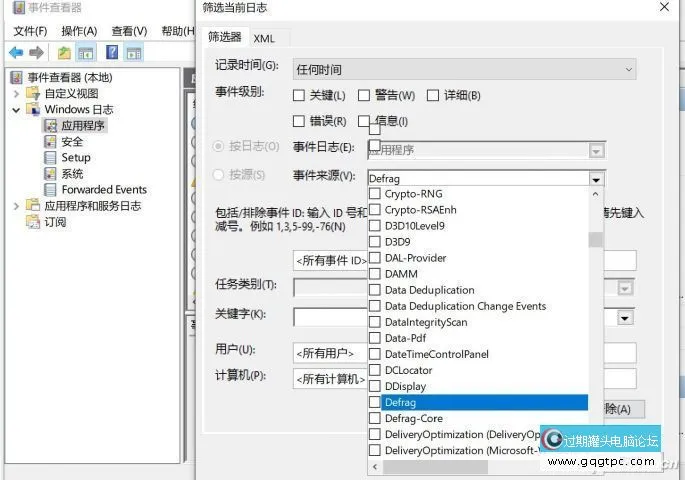Enable the 关键(L) event level checkbox
Image resolution: width=685 pixels, height=480 pixels.
click(x=299, y=96)
